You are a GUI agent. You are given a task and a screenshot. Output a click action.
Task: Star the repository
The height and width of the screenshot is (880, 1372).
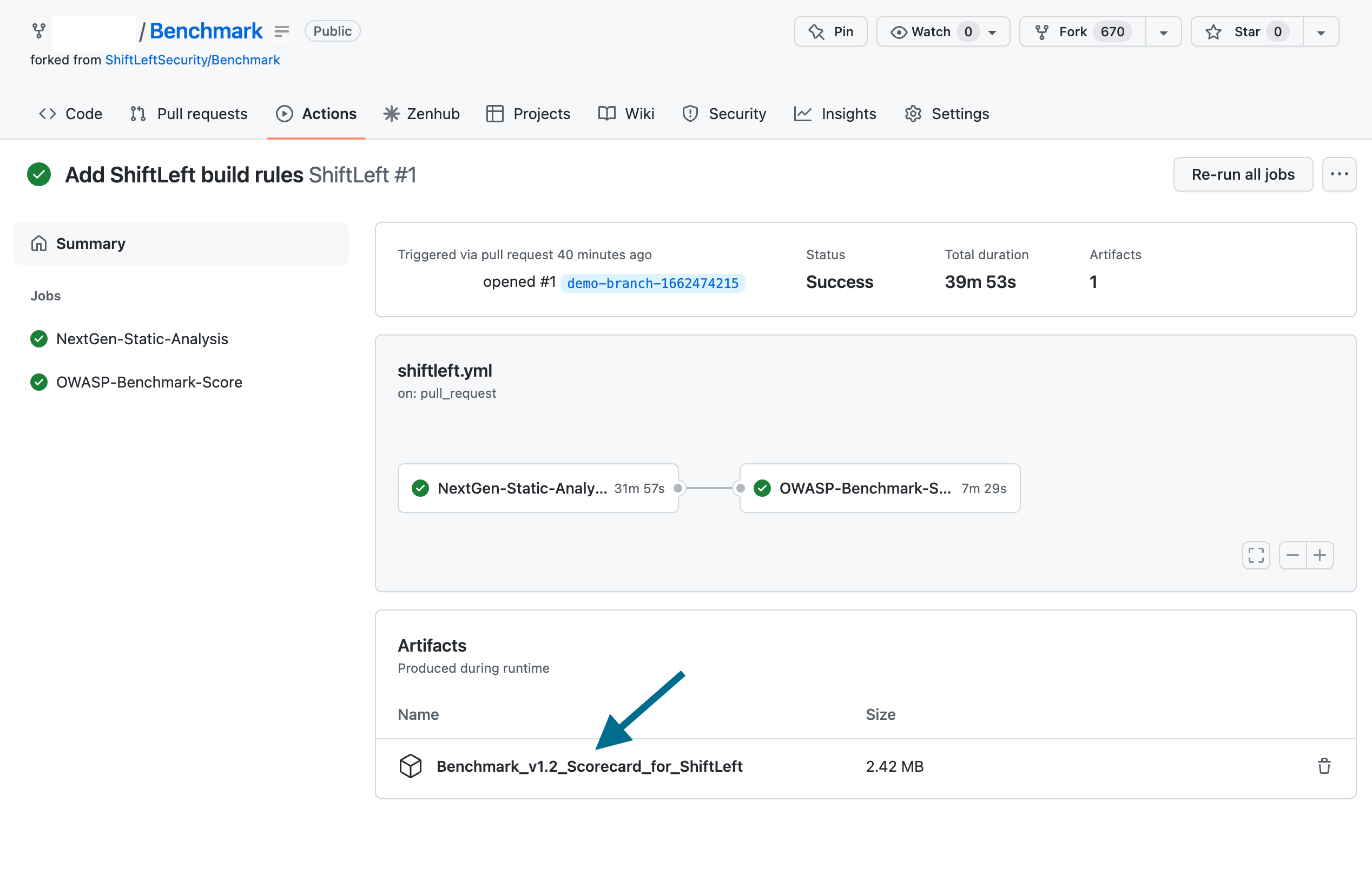click(x=1247, y=31)
